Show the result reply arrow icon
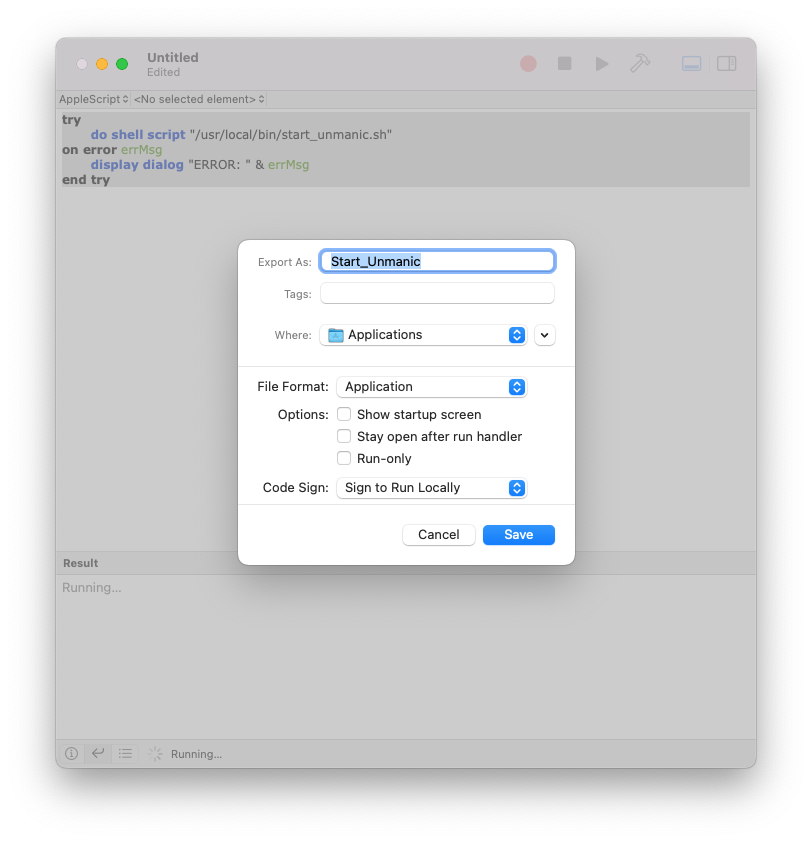 (98, 754)
